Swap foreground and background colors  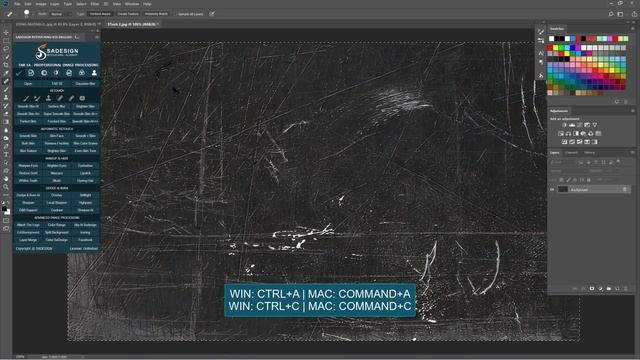(8, 203)
